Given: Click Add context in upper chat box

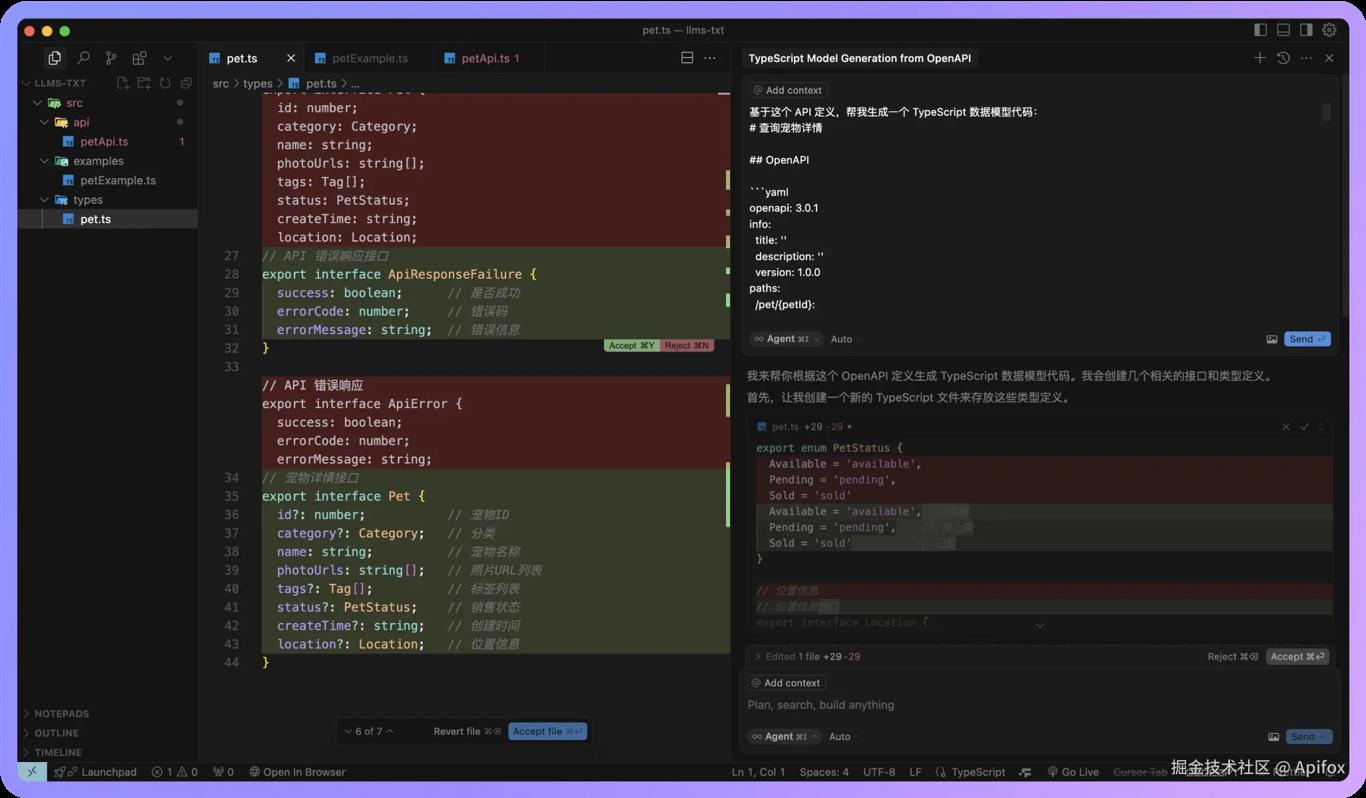Looking at the screenshot, I should pyautogui.click(x=788, y=90).
